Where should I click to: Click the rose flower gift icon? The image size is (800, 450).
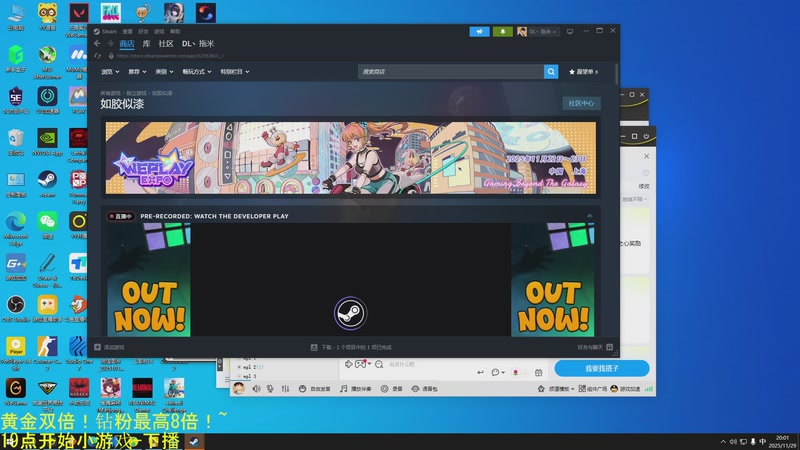(516, 372)
